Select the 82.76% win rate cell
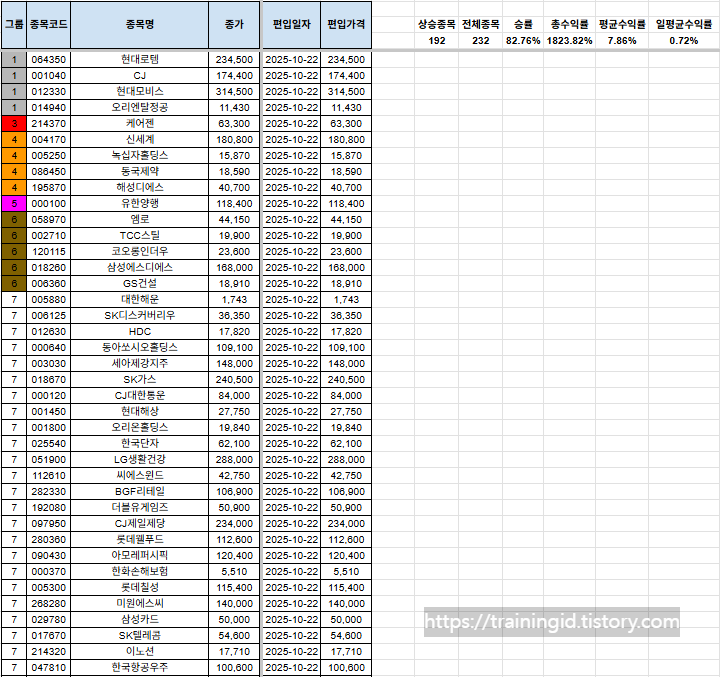 (523, 41)
